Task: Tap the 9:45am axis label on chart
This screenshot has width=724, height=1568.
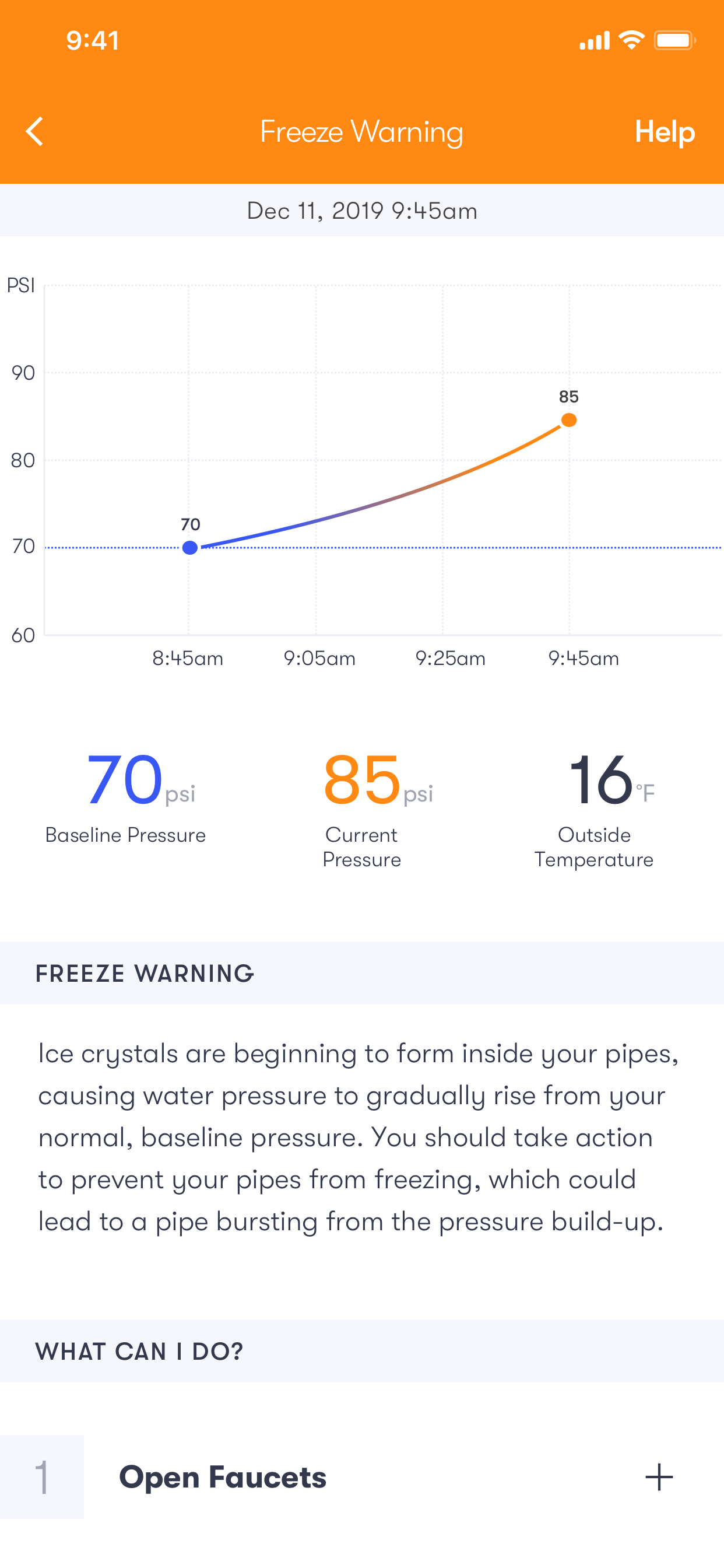Action: pos(584,658)
